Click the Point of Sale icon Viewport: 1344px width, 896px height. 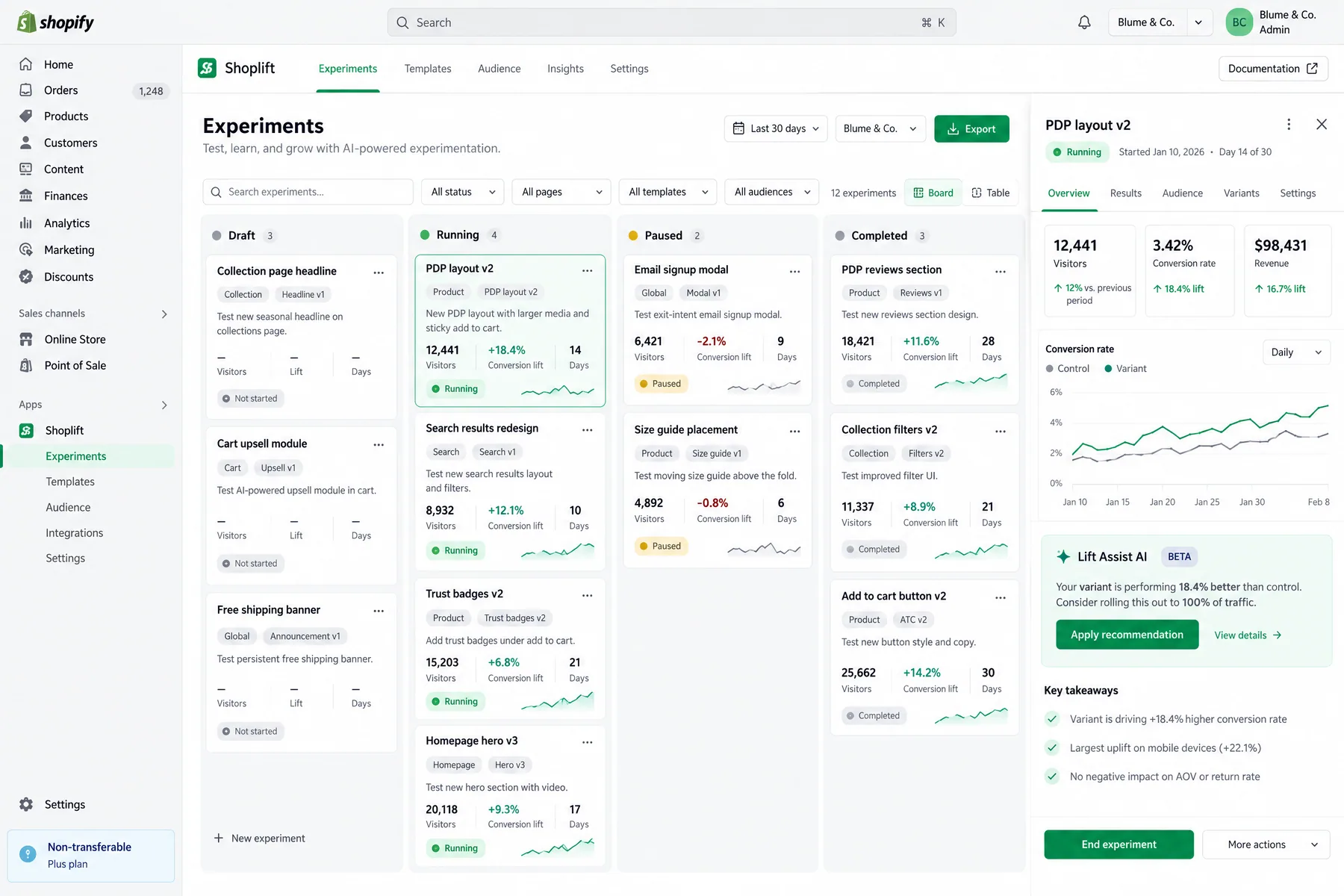26,365
